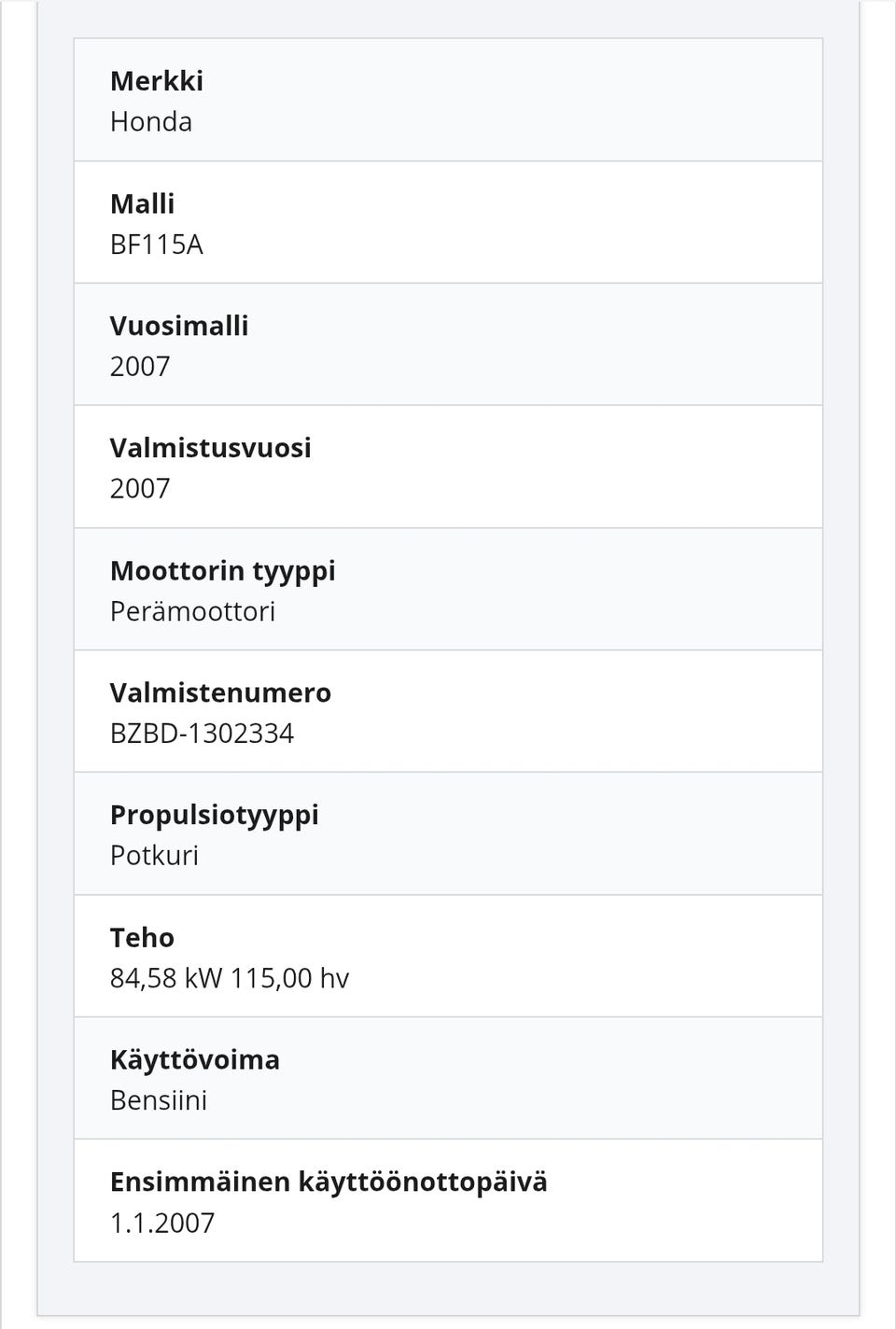Click the Merkki label
This screenshot has width=896, height=1329.
157,81
